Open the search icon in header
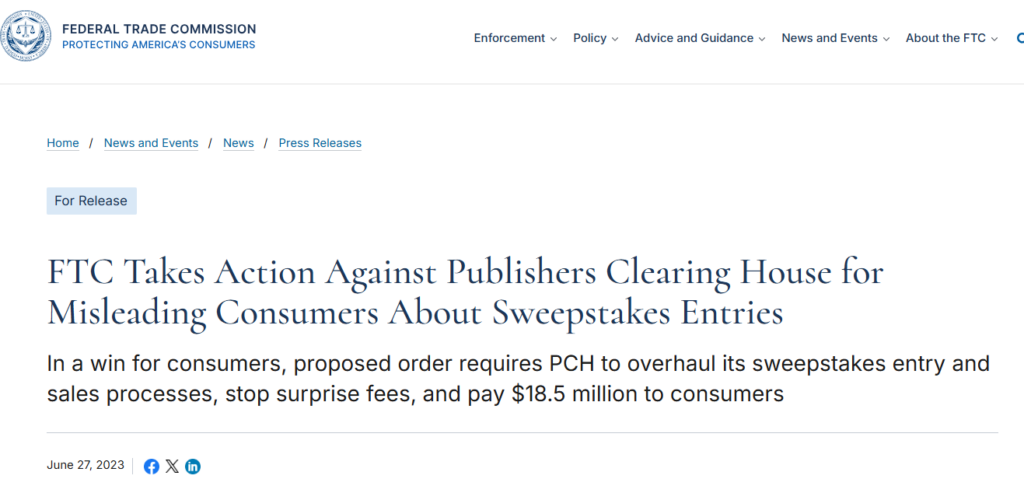The width and height of the screenshot is (1024, 500). [x=1018, y=38]
